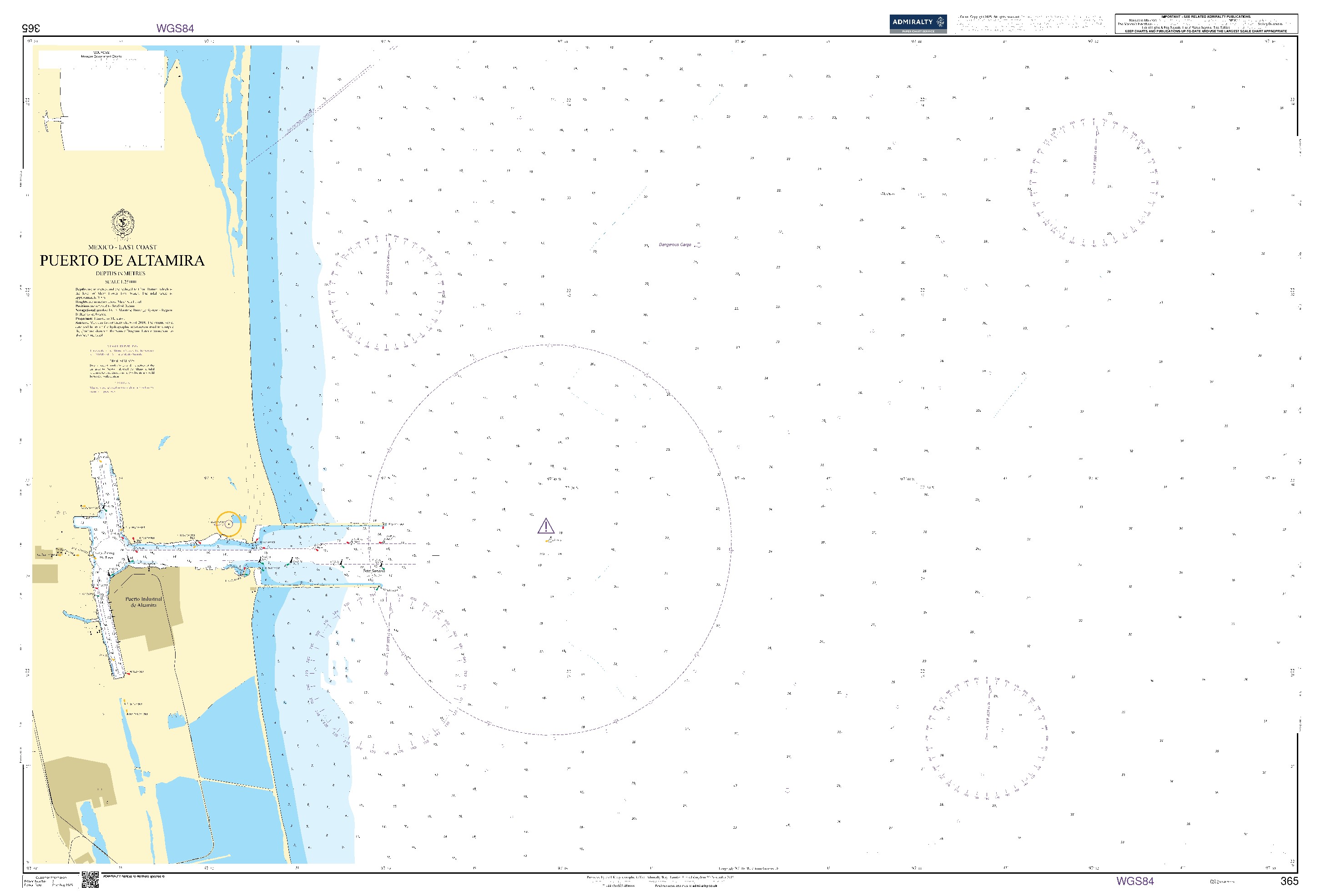Click the Dangerous Cargo anchorage label
Viewport: 1321px width, 896px height.
(675, 245)
